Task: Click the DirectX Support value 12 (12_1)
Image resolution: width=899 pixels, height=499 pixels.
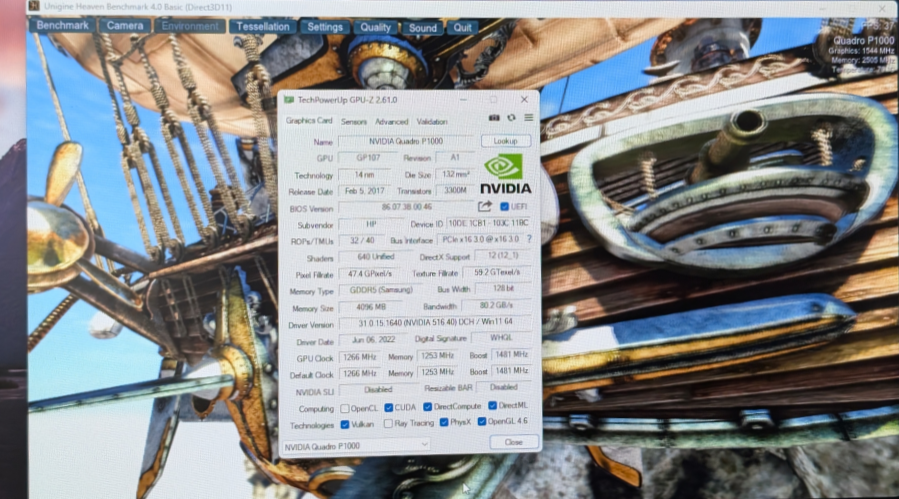Action: pos(502,255)
